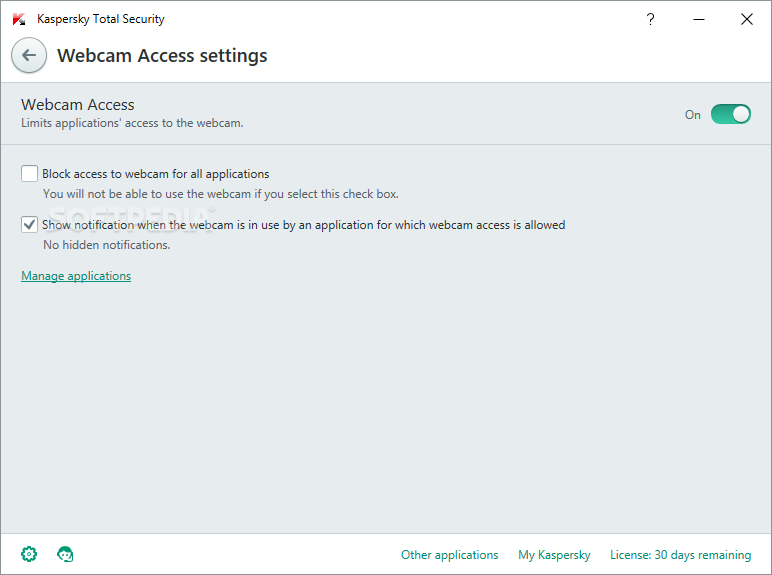Open Kaspersky settings gear icon

[x=29, y=554]
